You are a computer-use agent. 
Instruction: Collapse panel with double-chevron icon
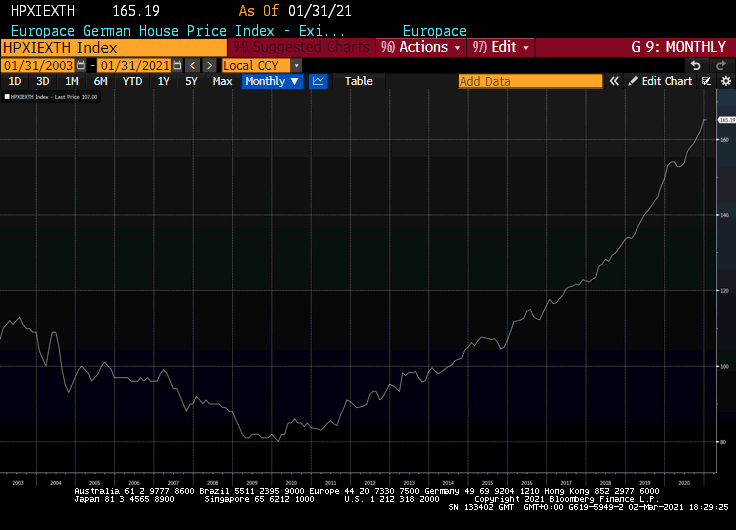click(615, 81)
